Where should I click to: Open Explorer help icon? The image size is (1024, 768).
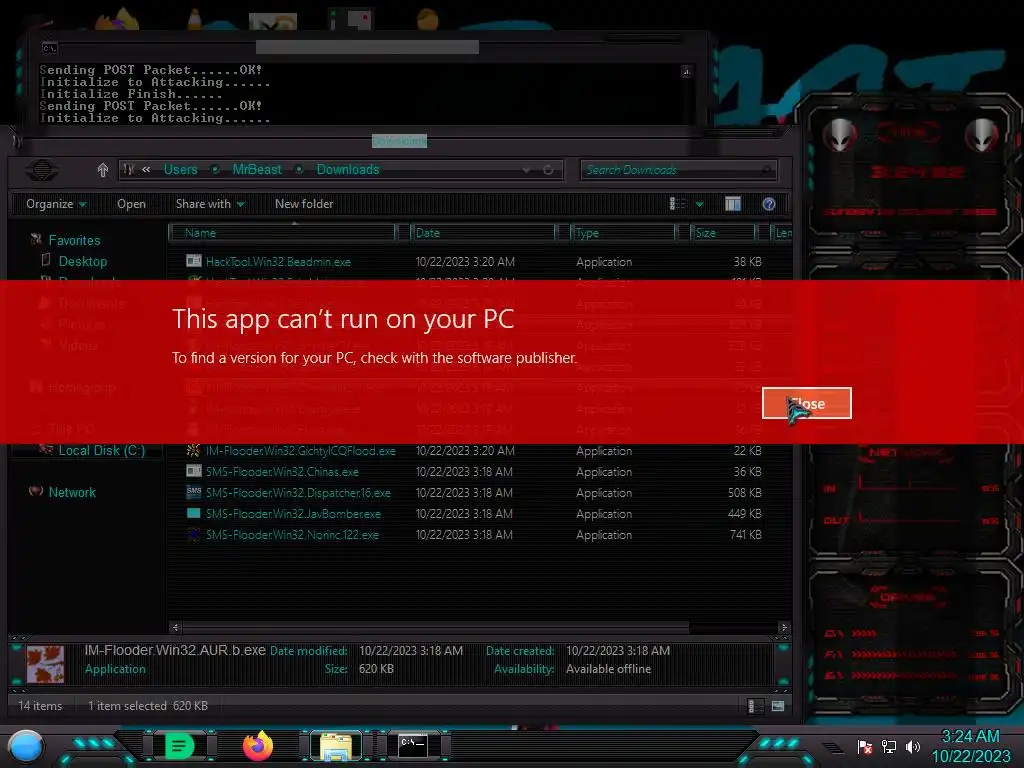coord(769,204)
